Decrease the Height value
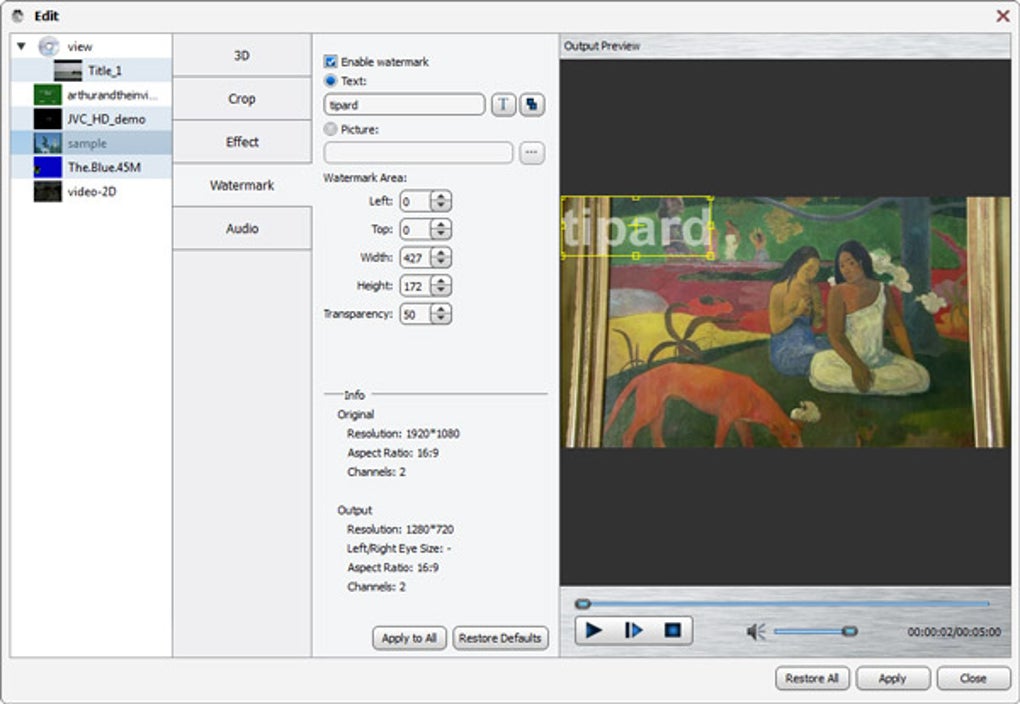 441,290
